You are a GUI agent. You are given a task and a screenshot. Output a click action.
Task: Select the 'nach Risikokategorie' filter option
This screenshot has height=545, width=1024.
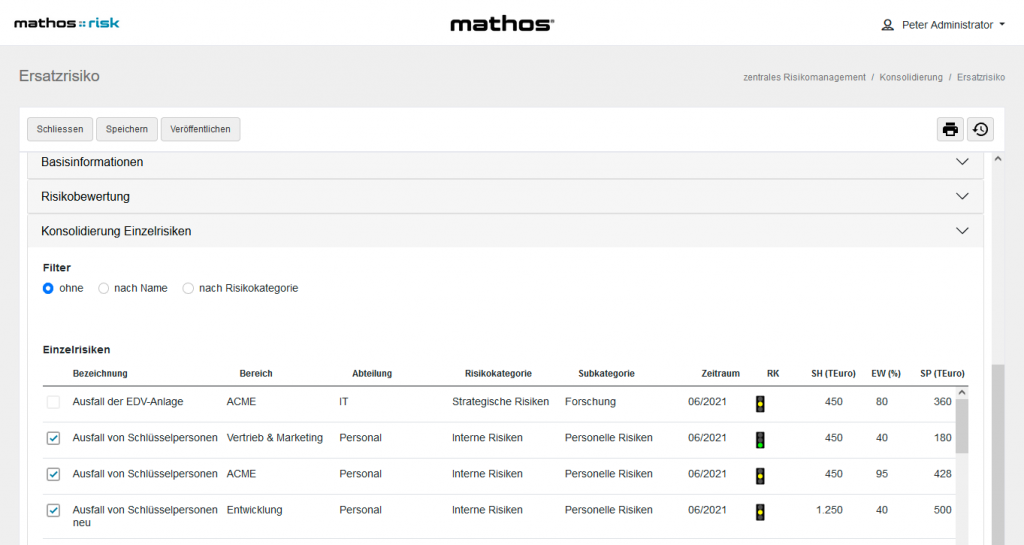(x=188, y=288)
